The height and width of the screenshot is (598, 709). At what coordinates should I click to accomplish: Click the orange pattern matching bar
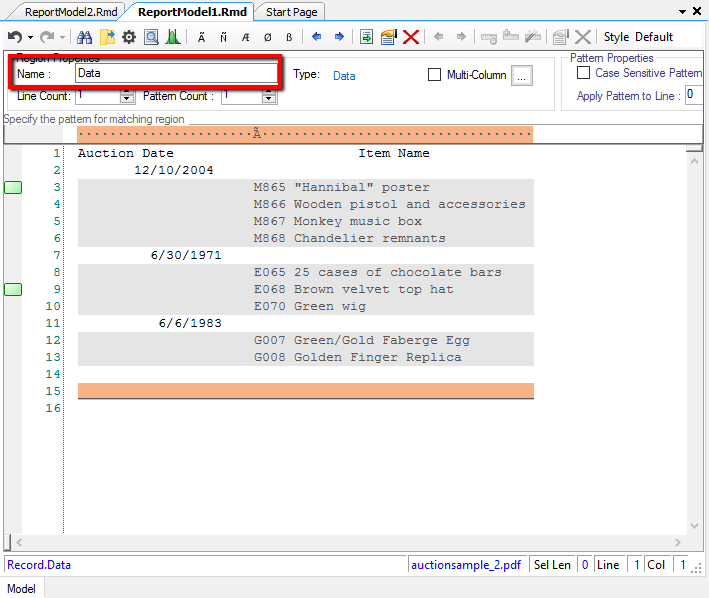(305, 135)
